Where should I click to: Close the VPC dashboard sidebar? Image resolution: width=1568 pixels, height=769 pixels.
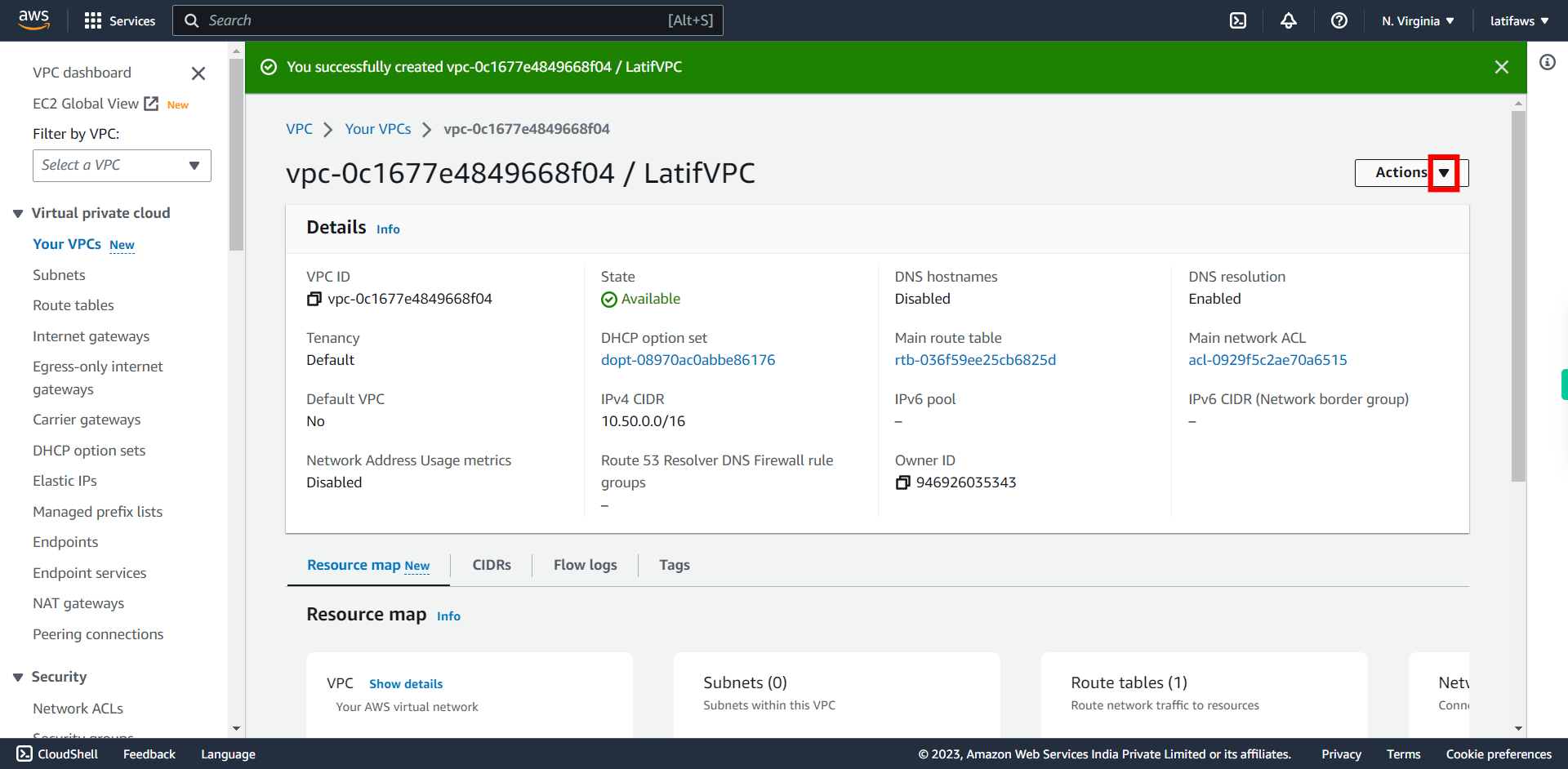(x=198, y=73)
